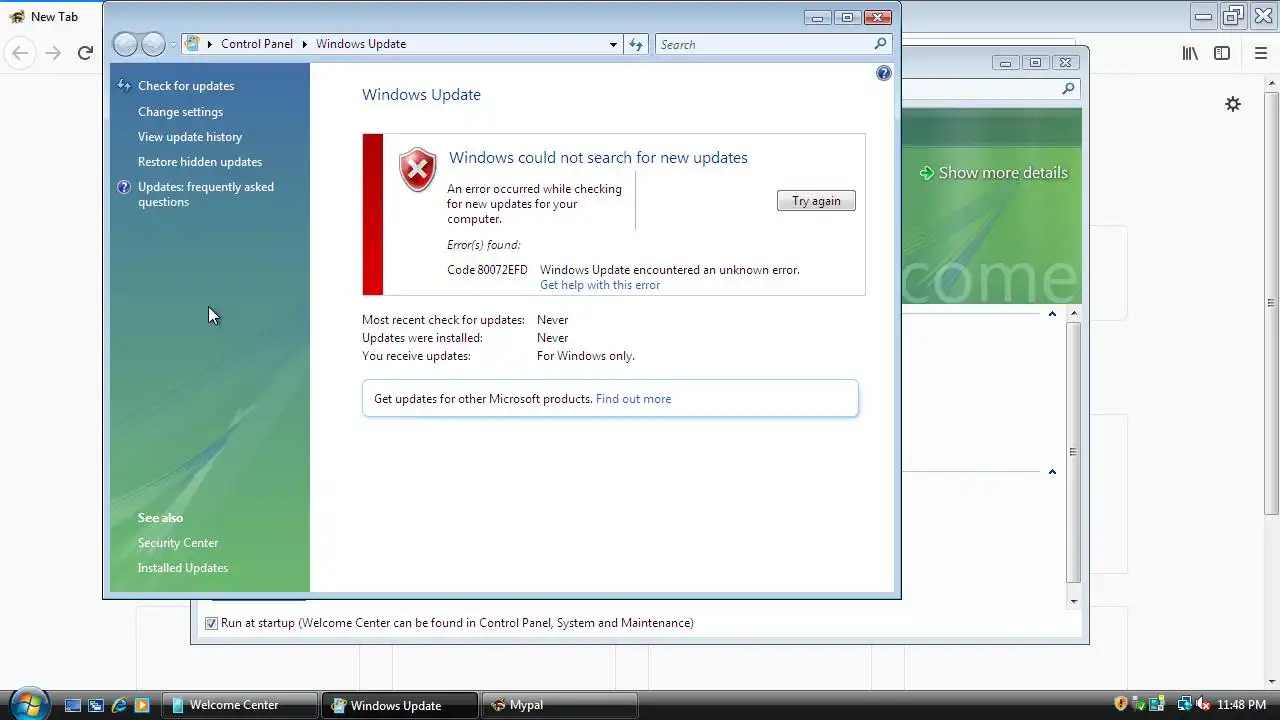Screen dimensions: 1280x720
Task: Click Switch Between Windows quick launch icon
Action: pyautogui.click(x=96, y=705)
